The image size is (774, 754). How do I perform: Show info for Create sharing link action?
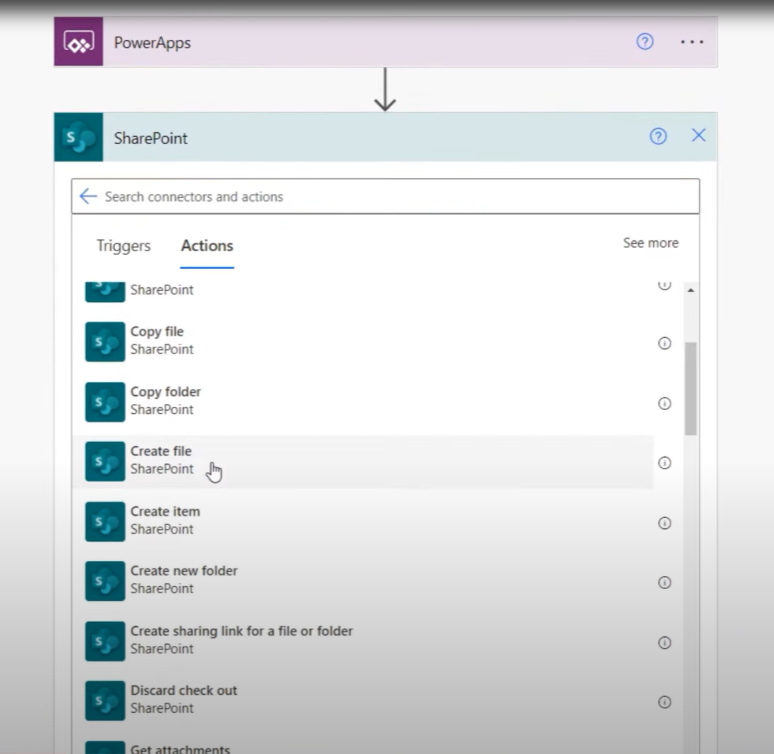point(664,642)
